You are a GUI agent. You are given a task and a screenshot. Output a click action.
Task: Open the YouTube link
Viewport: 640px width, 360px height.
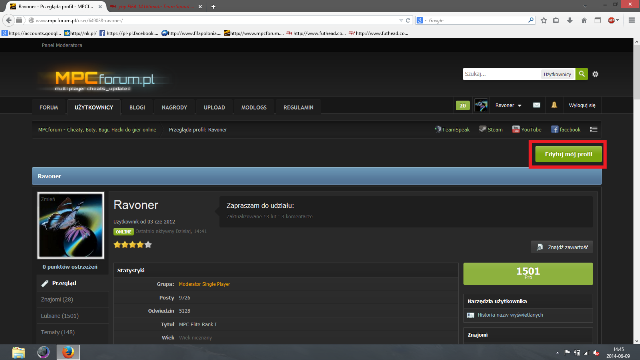tap(527, 129)
